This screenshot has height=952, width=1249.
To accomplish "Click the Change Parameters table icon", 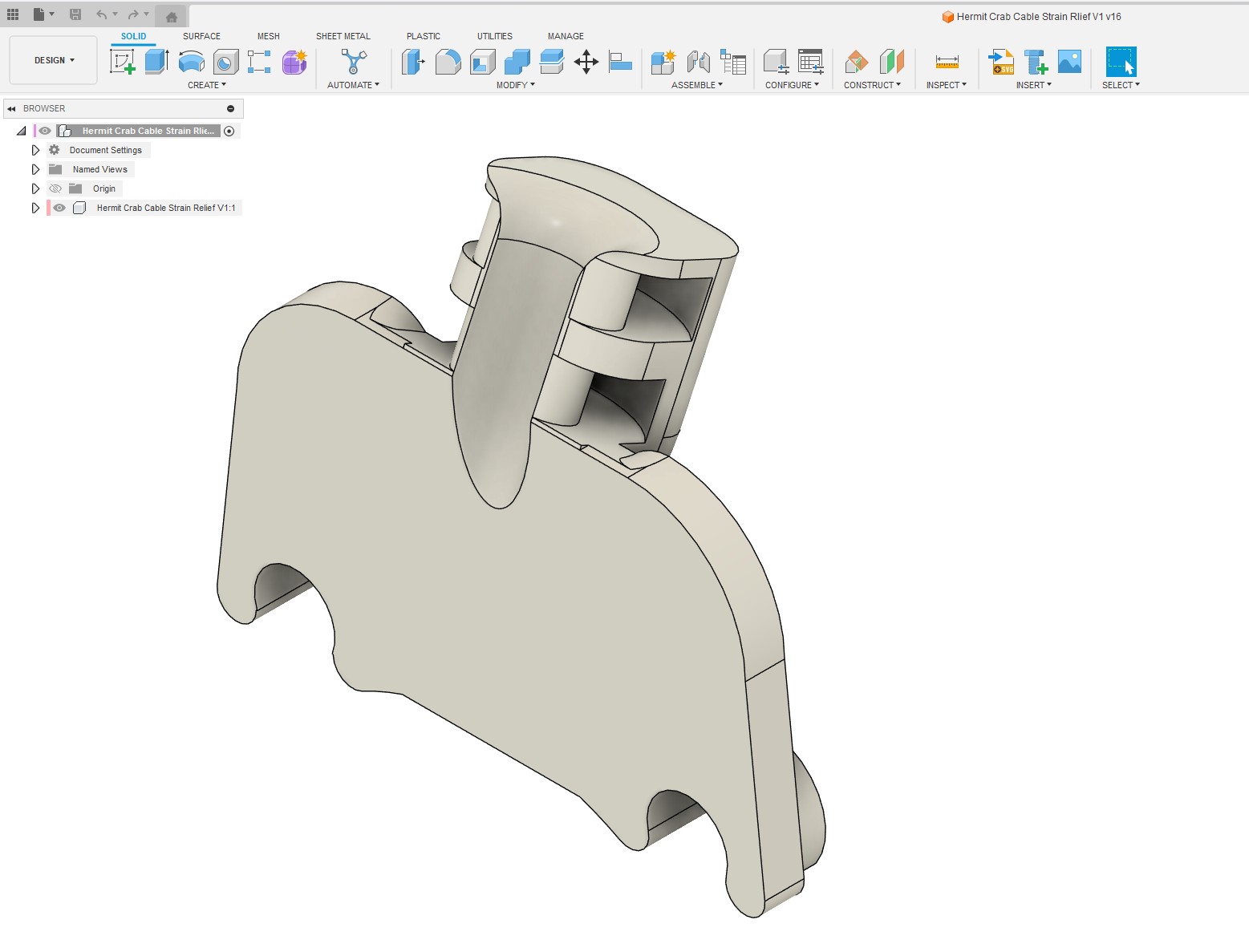I will [x=811, y=62].
